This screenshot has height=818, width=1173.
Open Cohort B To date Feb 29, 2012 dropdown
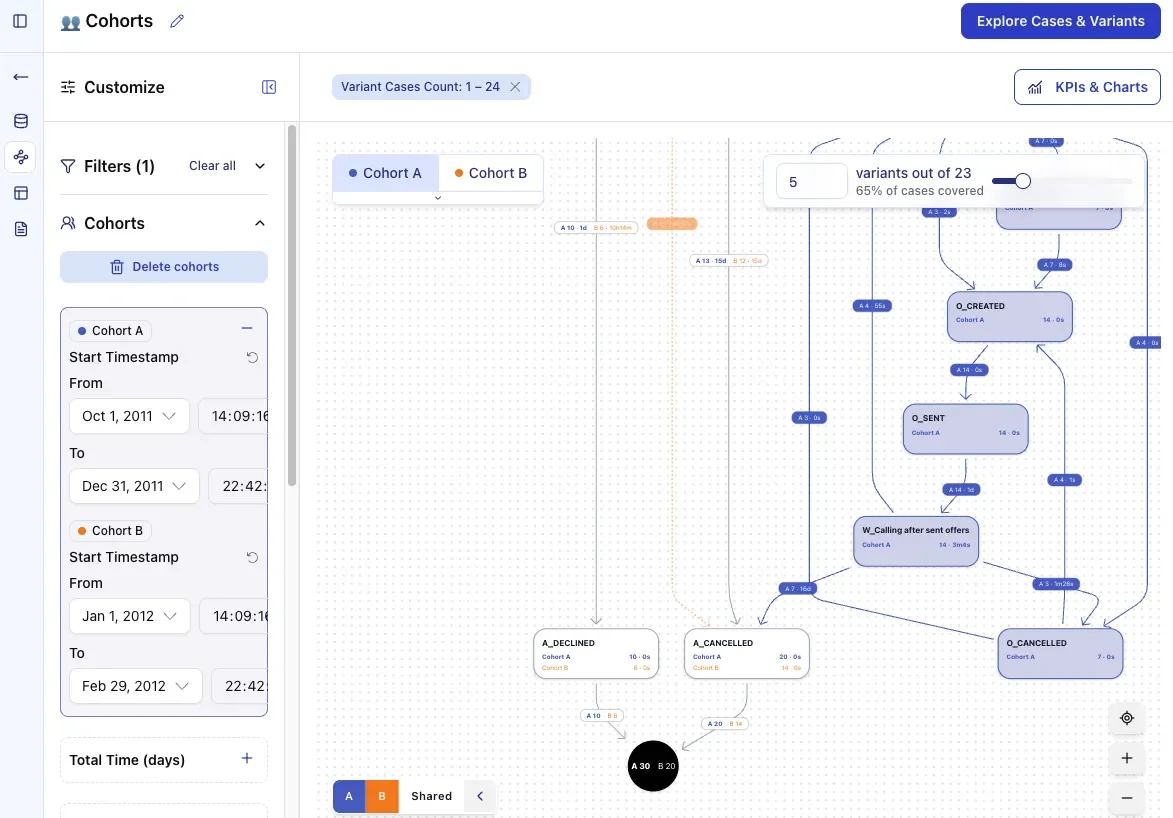pos(136,686)
